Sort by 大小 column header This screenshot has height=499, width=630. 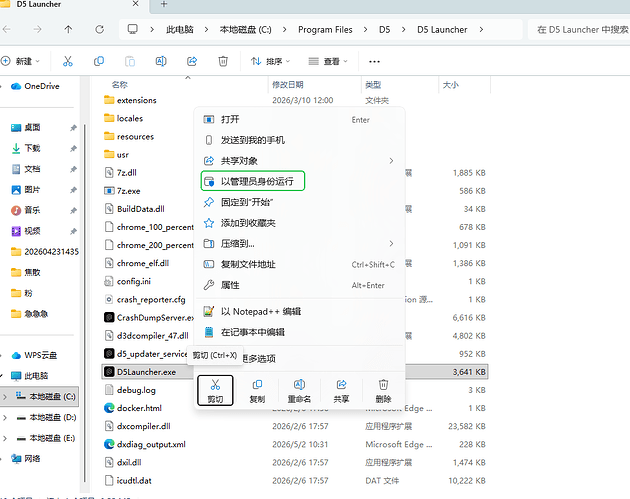pyautogui.click(x=450, y=84)
